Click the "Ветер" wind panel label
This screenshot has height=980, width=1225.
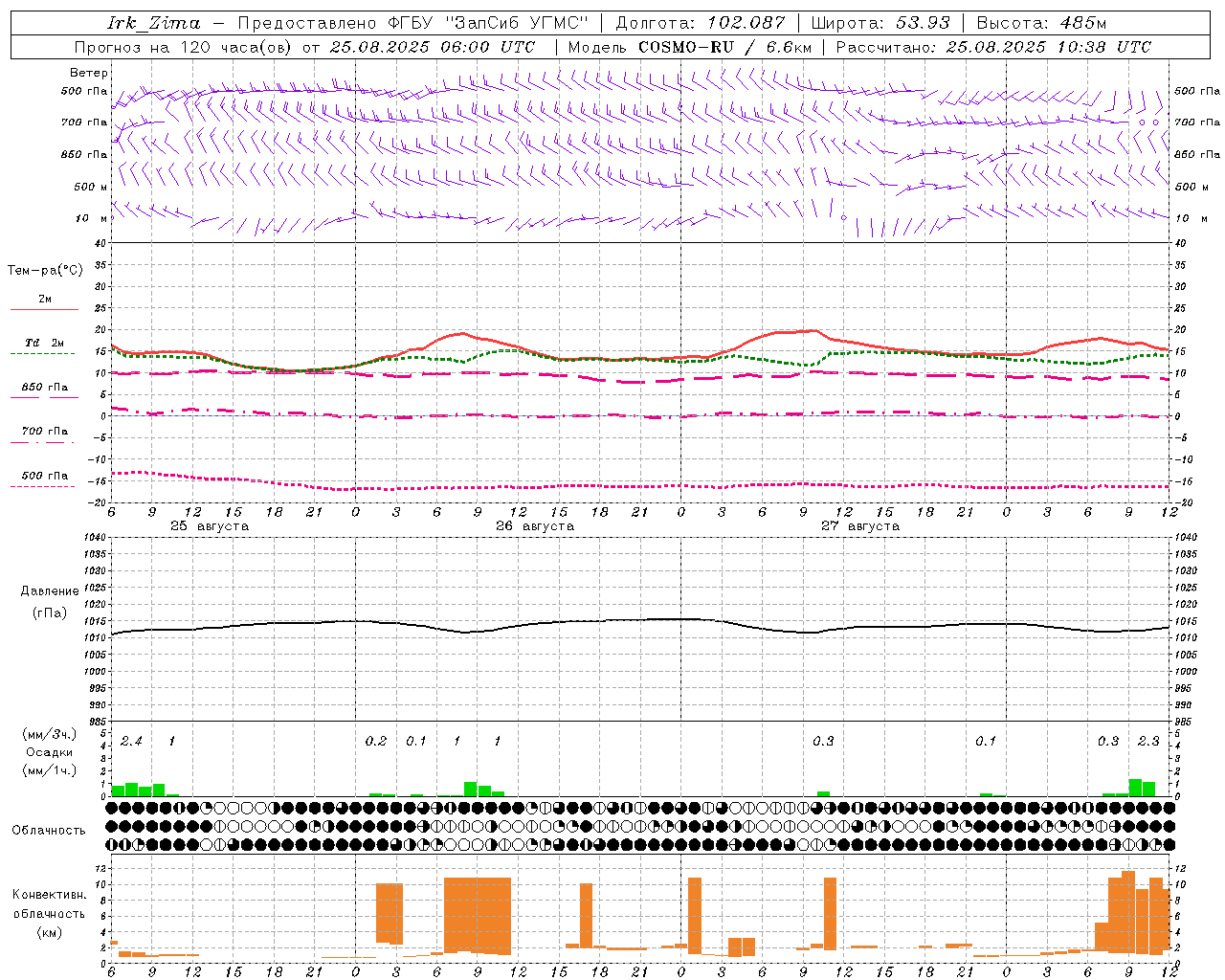89,73
